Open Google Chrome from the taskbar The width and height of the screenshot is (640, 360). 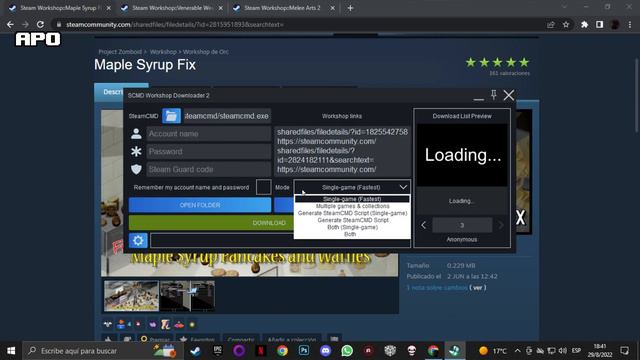tap(282, 351)
